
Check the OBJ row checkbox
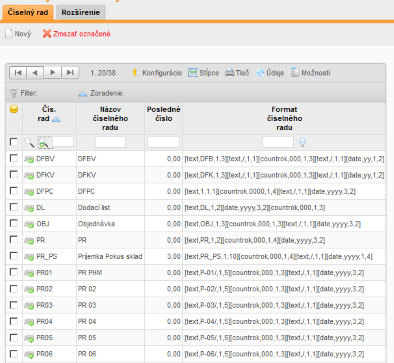point(14,223)
